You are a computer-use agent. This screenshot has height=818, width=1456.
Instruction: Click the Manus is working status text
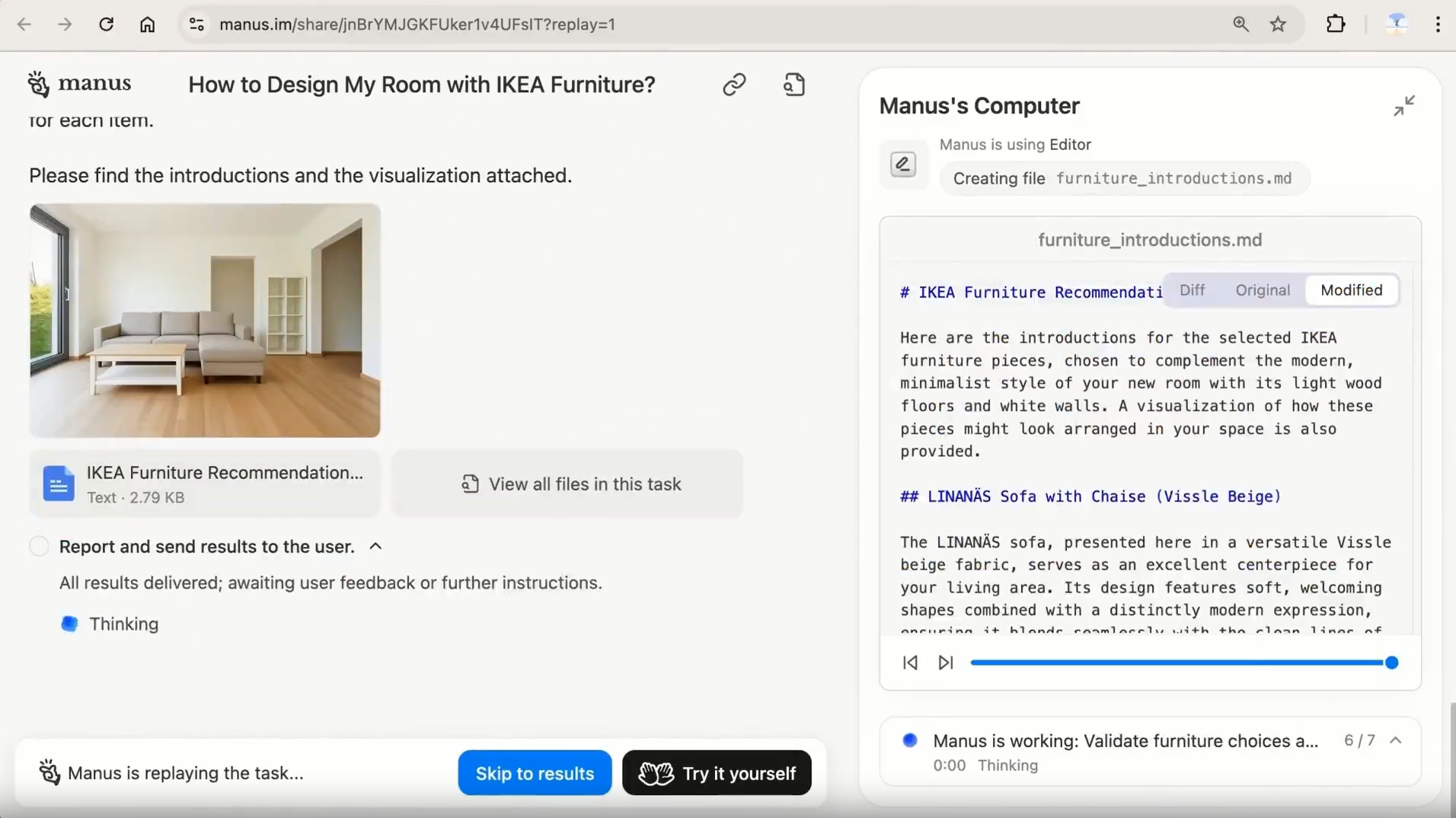click(1126, 740)
